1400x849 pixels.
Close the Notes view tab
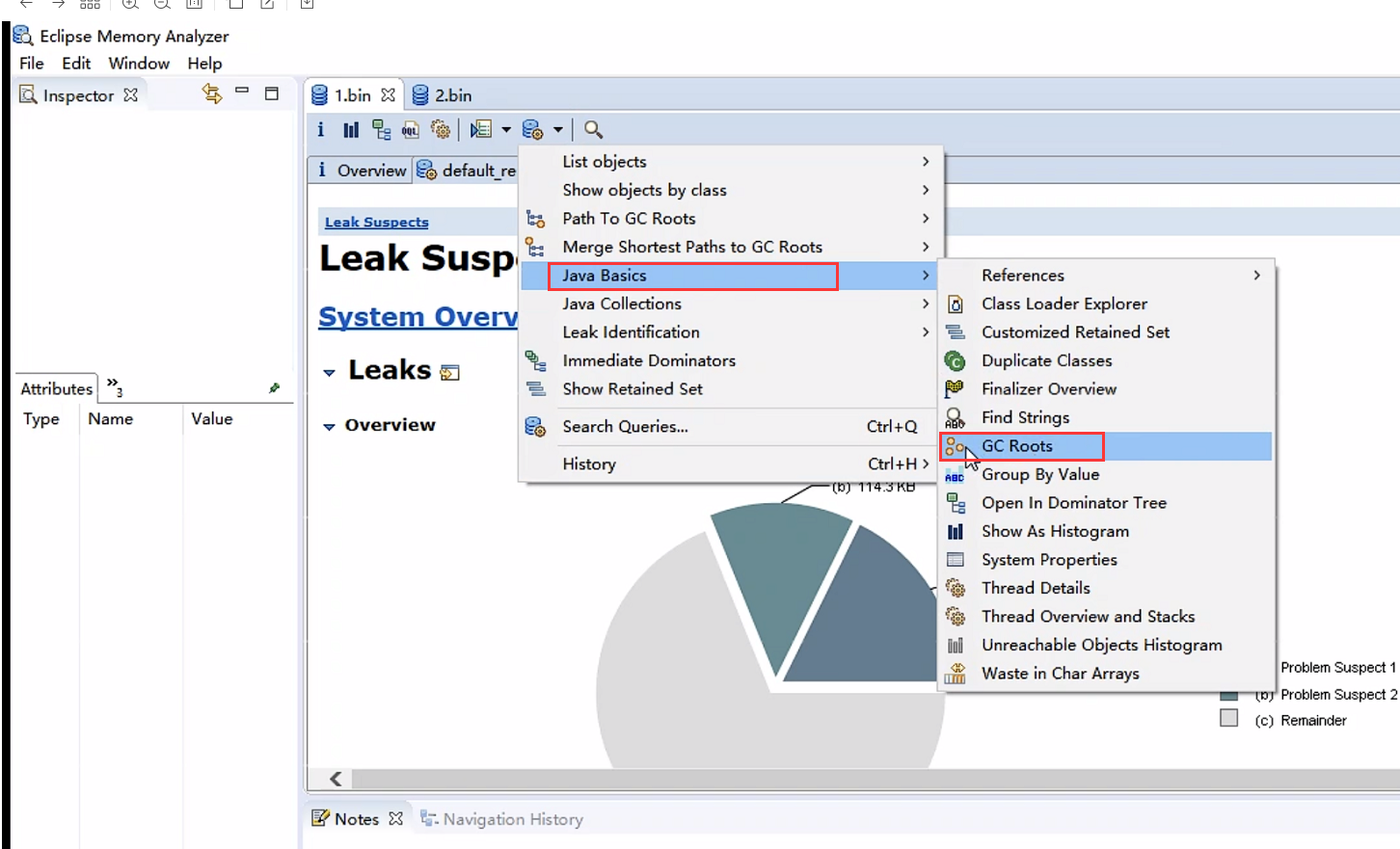tap(395, 819)
